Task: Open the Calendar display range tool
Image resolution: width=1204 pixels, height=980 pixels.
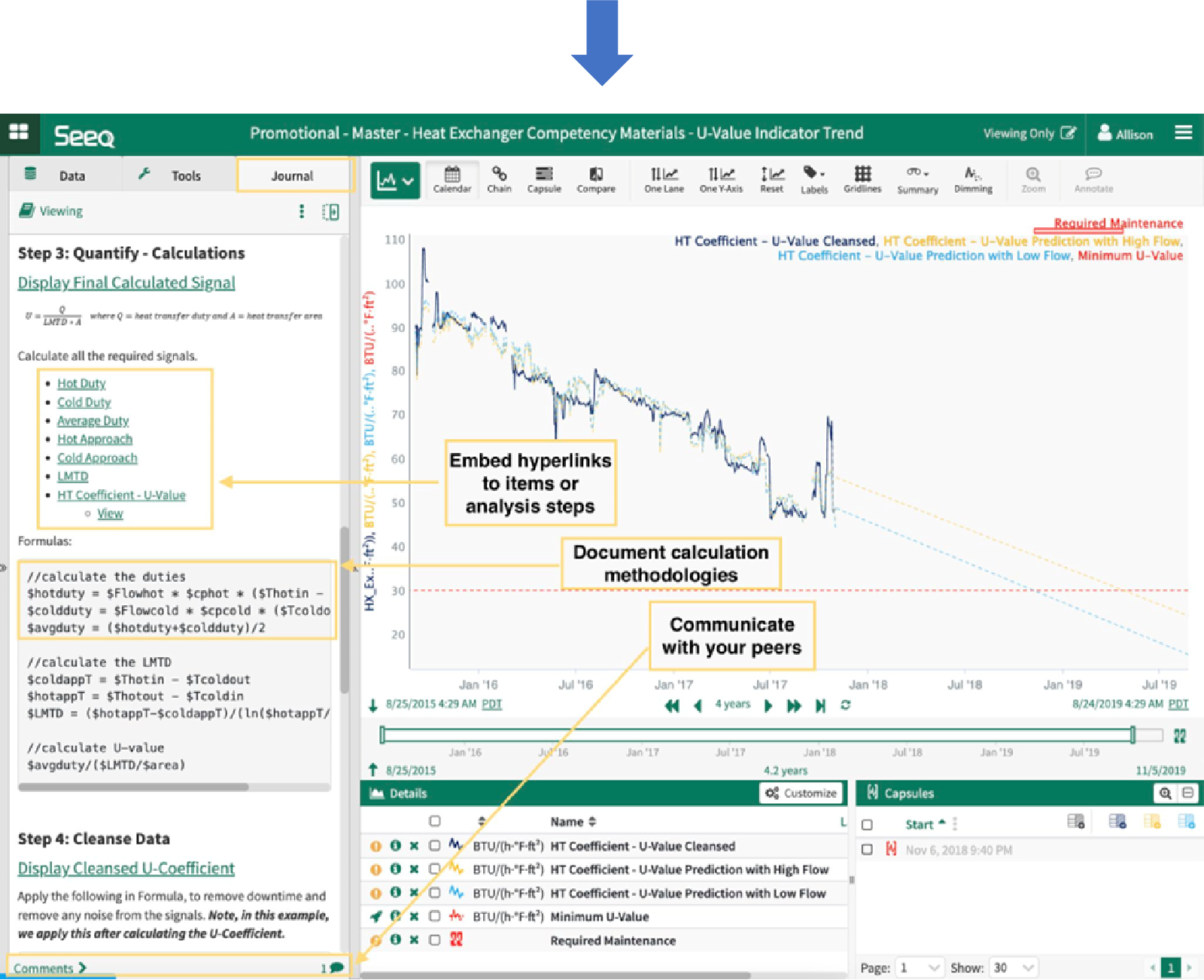Action: coord(452,180)
